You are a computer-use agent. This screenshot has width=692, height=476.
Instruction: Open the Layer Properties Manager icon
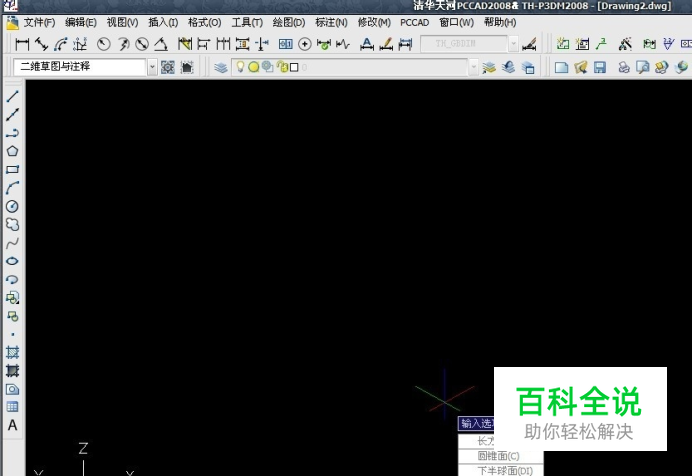[220, 67]
